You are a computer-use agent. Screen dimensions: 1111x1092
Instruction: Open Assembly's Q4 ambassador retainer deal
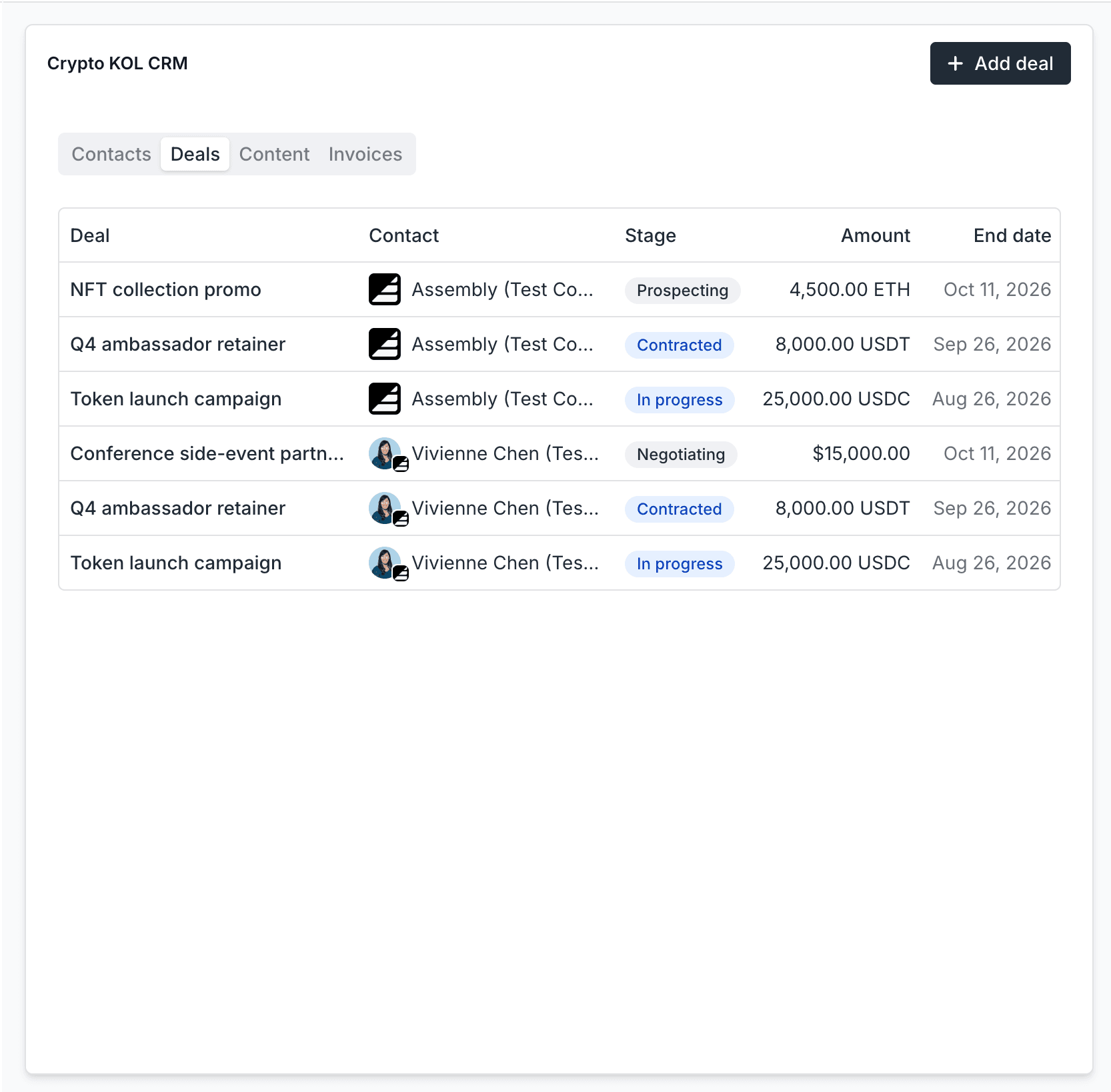coord(177,344)
